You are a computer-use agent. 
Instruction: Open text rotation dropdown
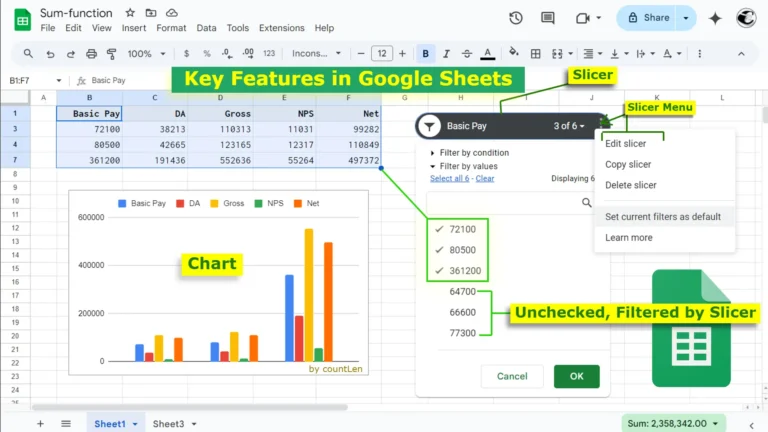672,54
